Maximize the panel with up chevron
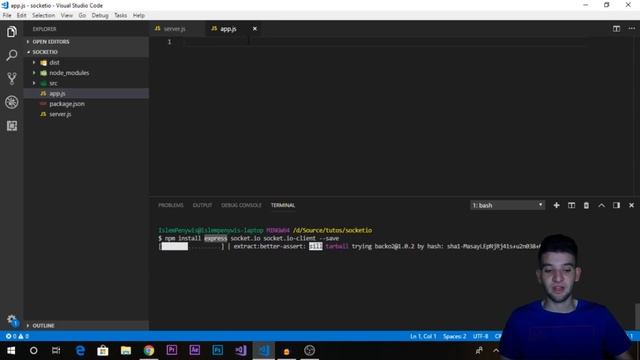The width and height of the screenshot is (640, 360). point(601,205)
